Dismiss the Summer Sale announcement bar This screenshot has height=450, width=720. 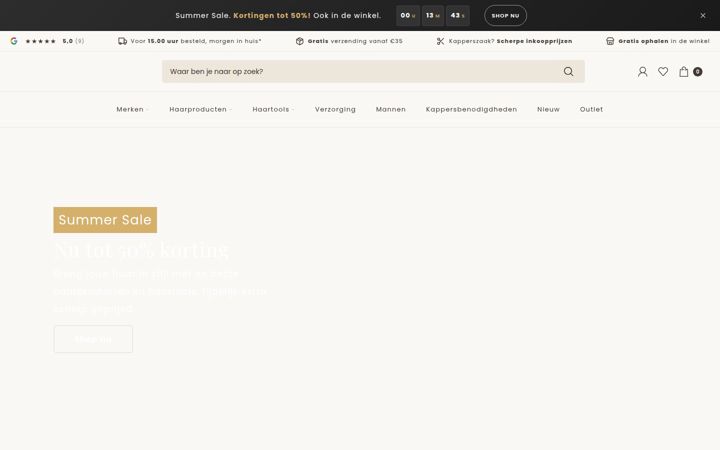tap(703, 15)
